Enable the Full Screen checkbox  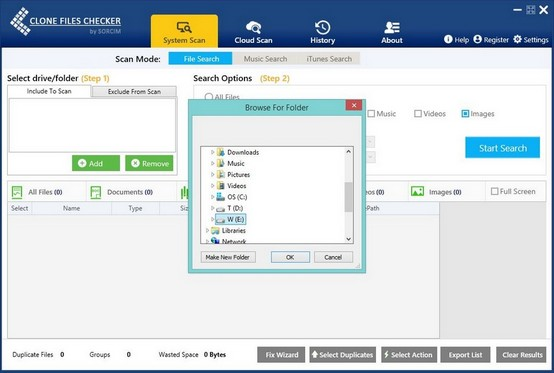pyautogui.click(x=495, y=191)
